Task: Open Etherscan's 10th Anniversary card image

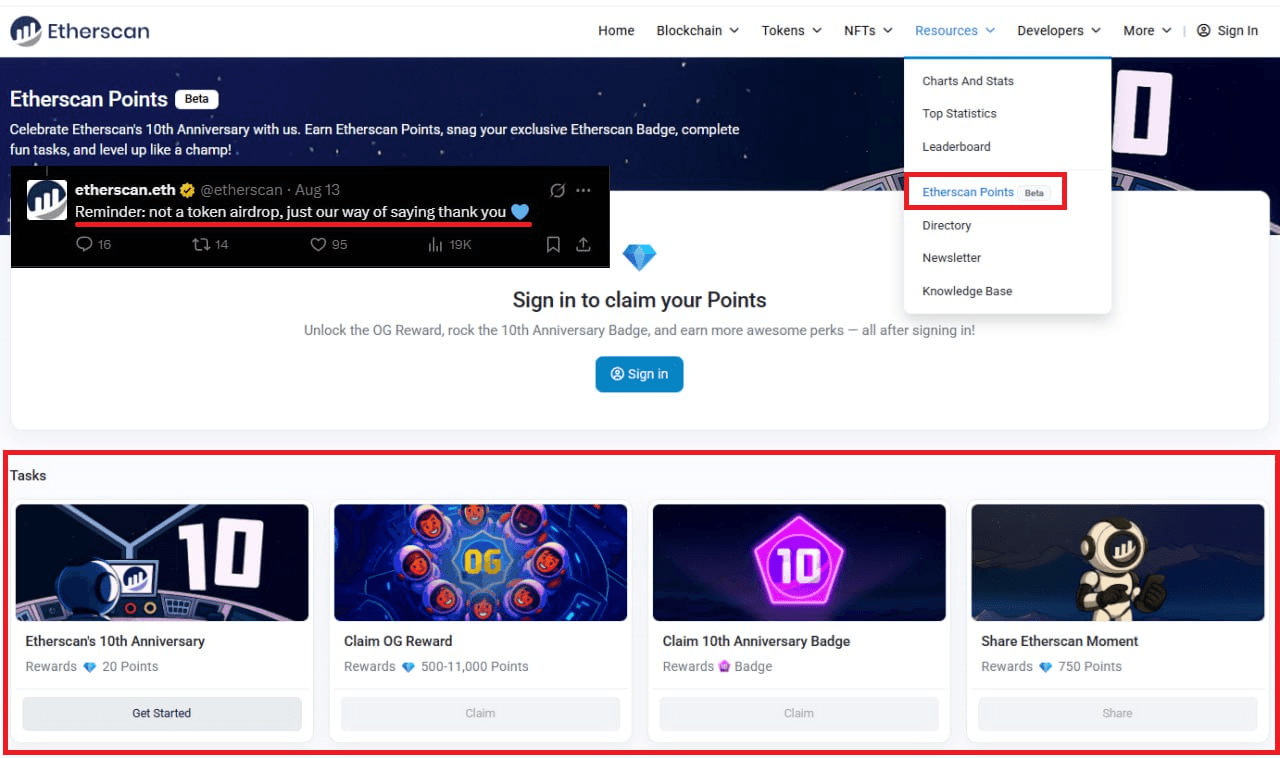Action: click(x=162, y=562)
